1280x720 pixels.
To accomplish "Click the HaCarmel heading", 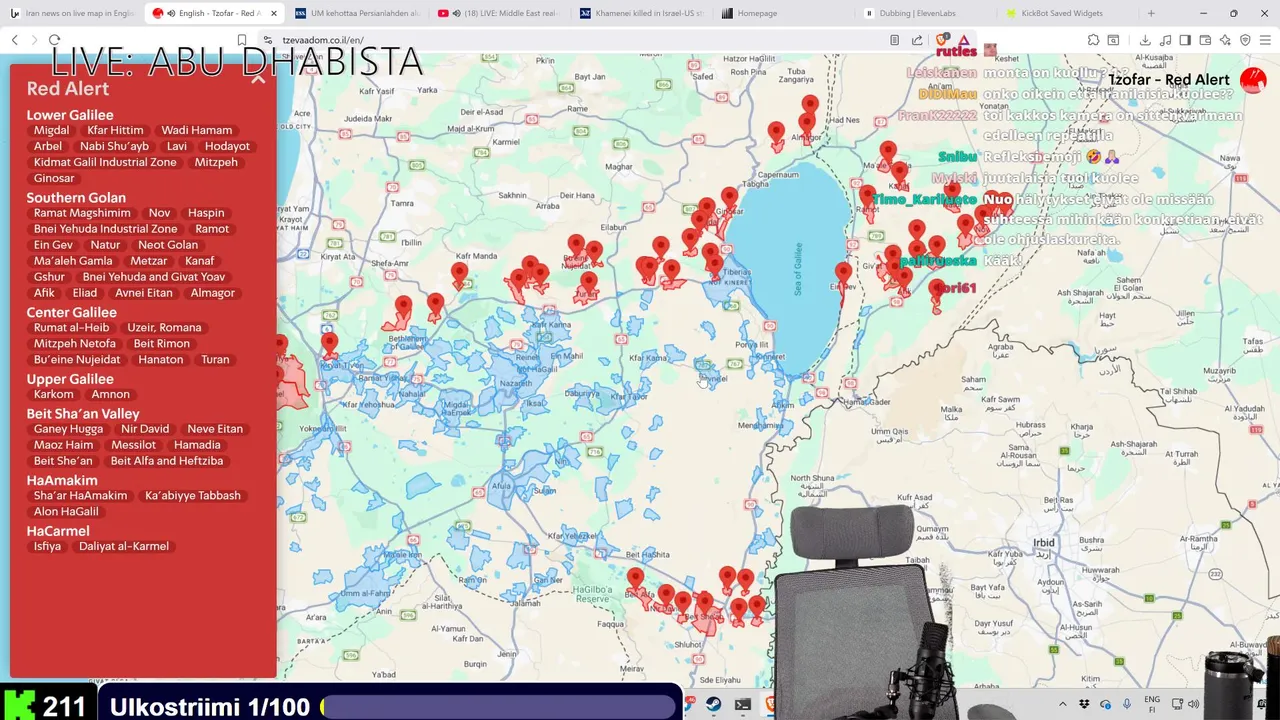I will click(x=58, y=531).
